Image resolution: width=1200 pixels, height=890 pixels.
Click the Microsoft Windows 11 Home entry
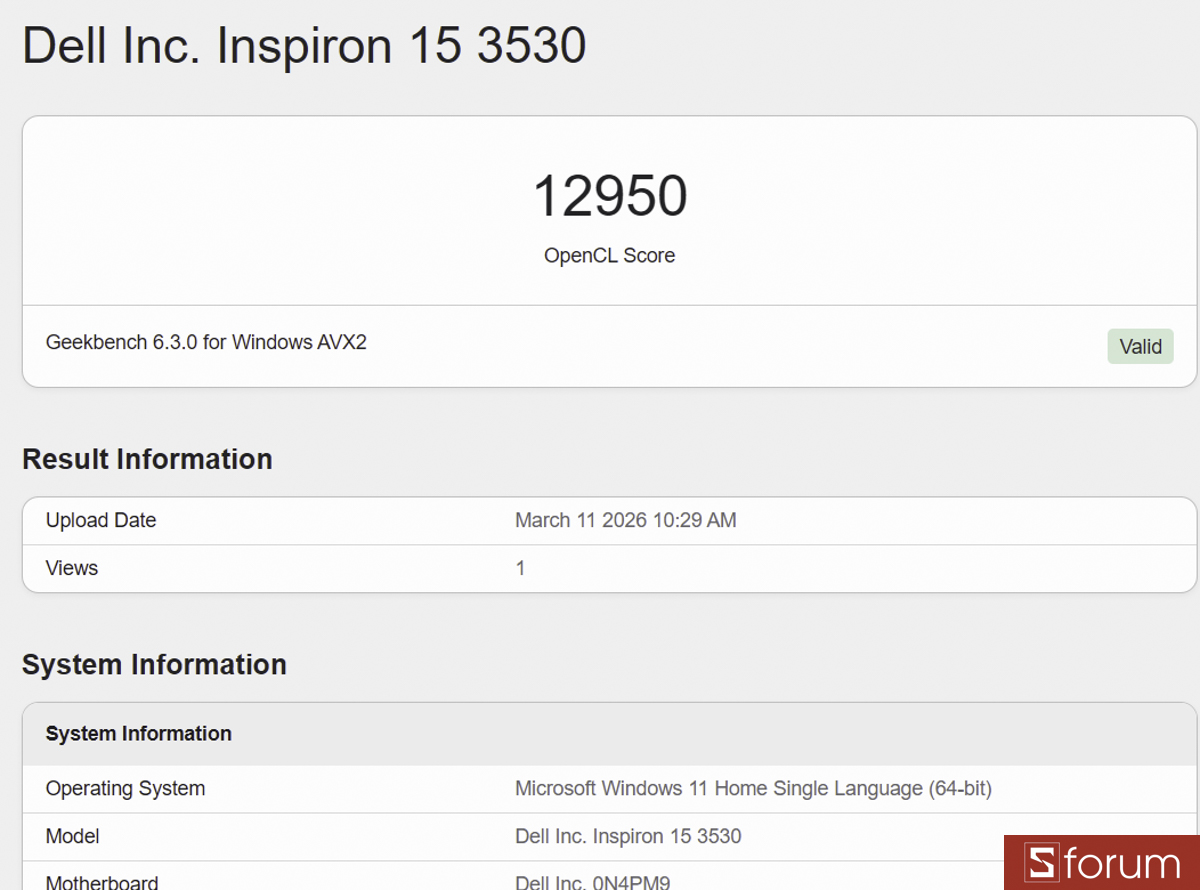(752, 788)
